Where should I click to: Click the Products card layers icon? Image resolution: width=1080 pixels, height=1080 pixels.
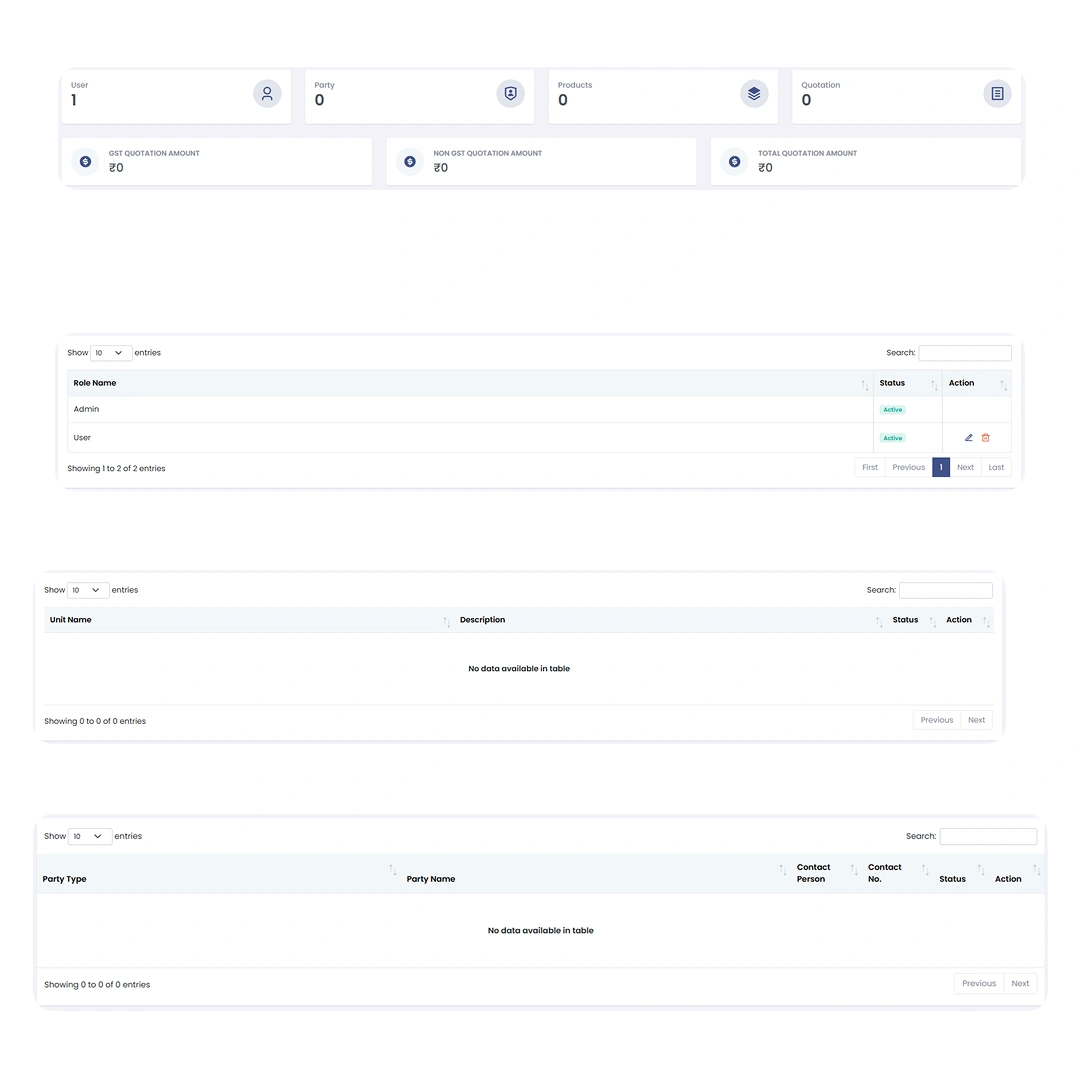click(754, 94)
